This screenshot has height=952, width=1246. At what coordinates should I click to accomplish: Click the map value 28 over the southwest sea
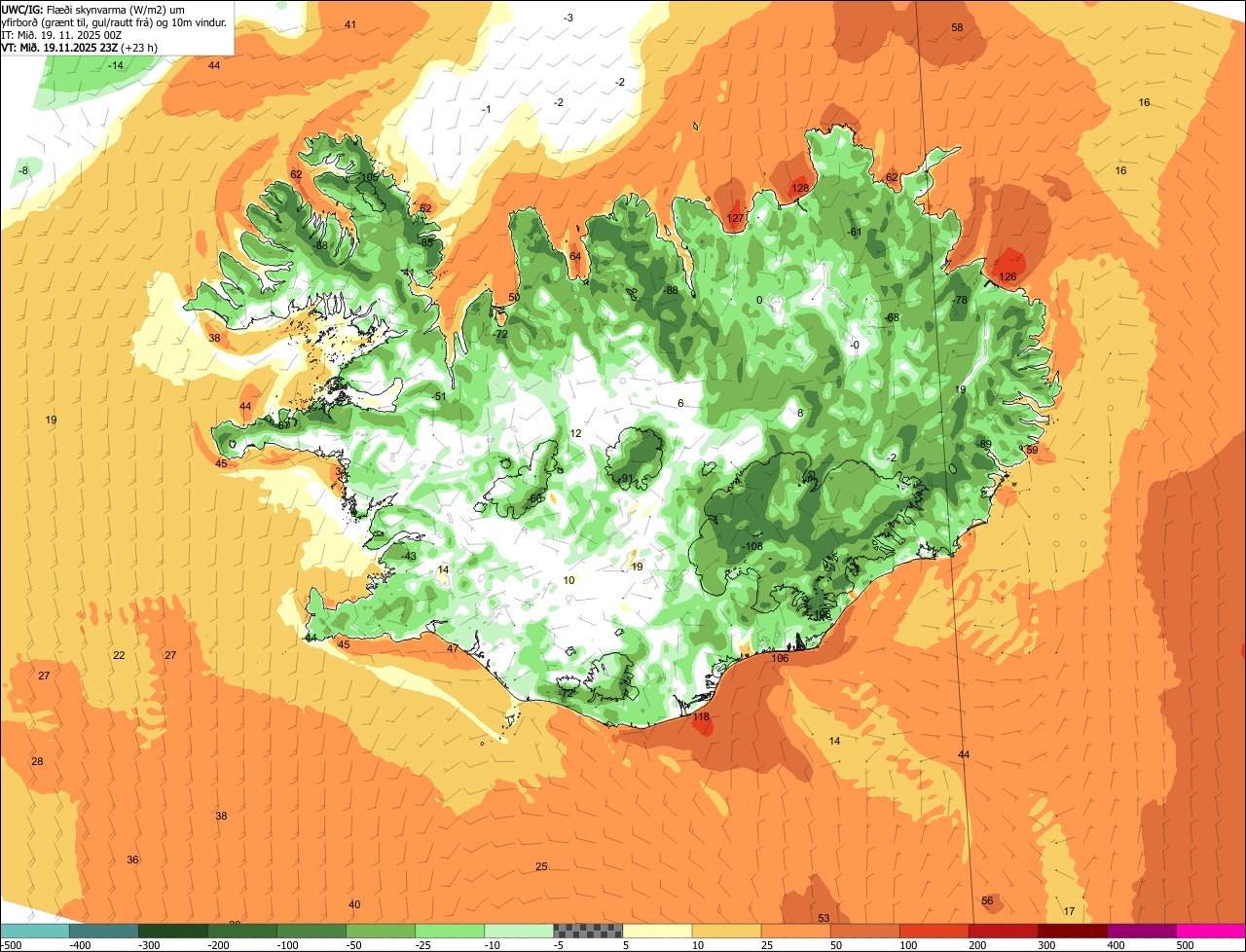pyautogui.click(x=37, y=761)
